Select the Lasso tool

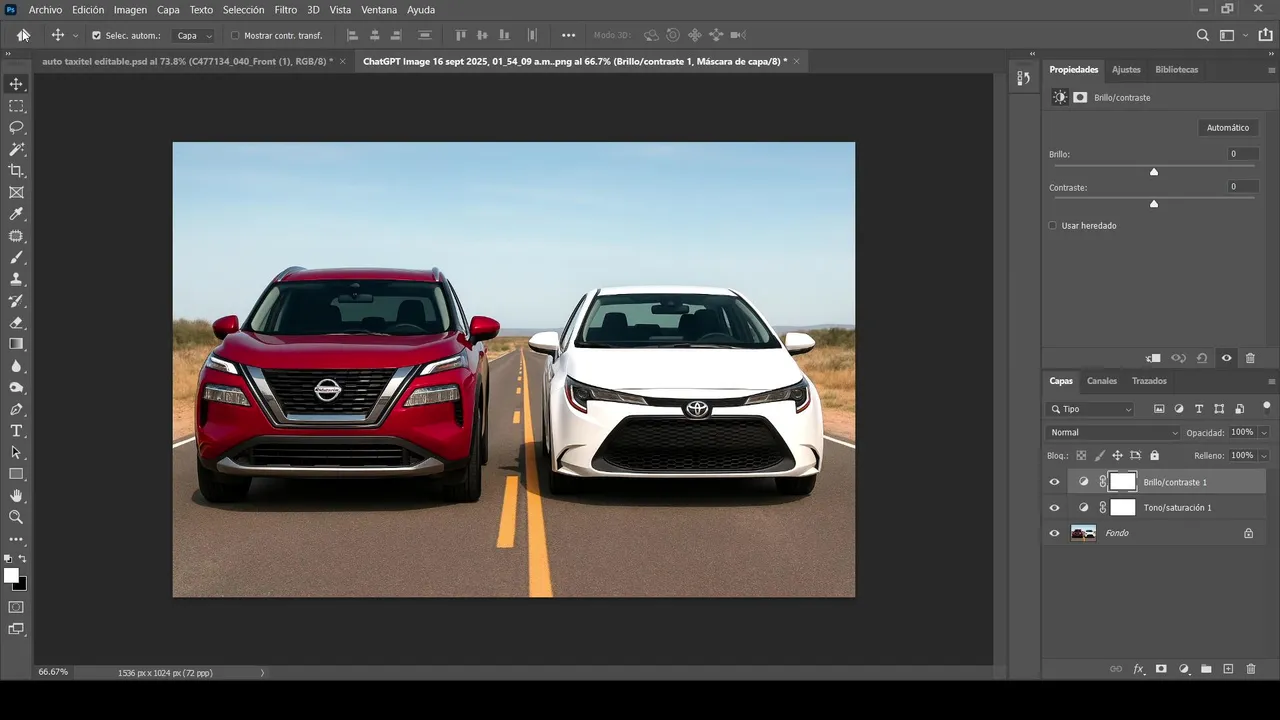coord(16,128)
